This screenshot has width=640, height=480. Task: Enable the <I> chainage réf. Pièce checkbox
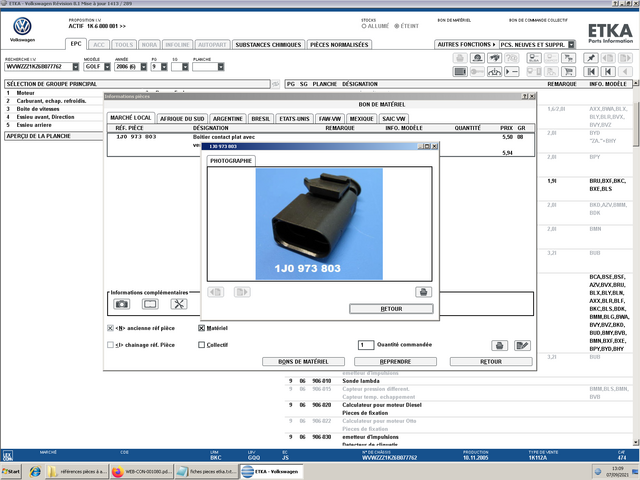tap(110, 345)
